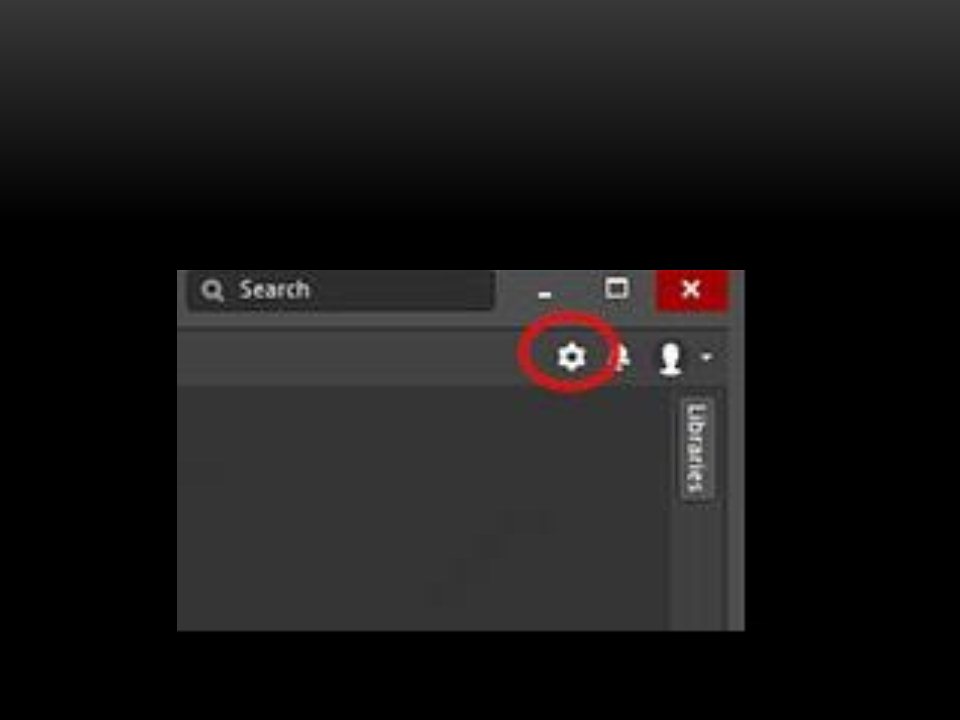Click gap between maximize and close buttons

tap(643, 289)
